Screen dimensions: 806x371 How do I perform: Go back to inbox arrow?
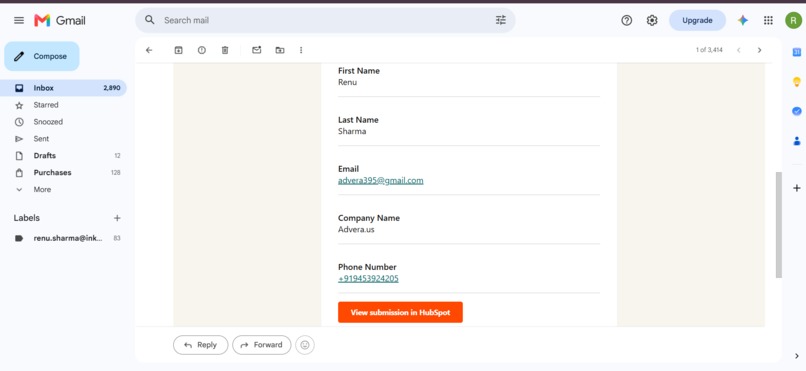[x=149, y=50]
